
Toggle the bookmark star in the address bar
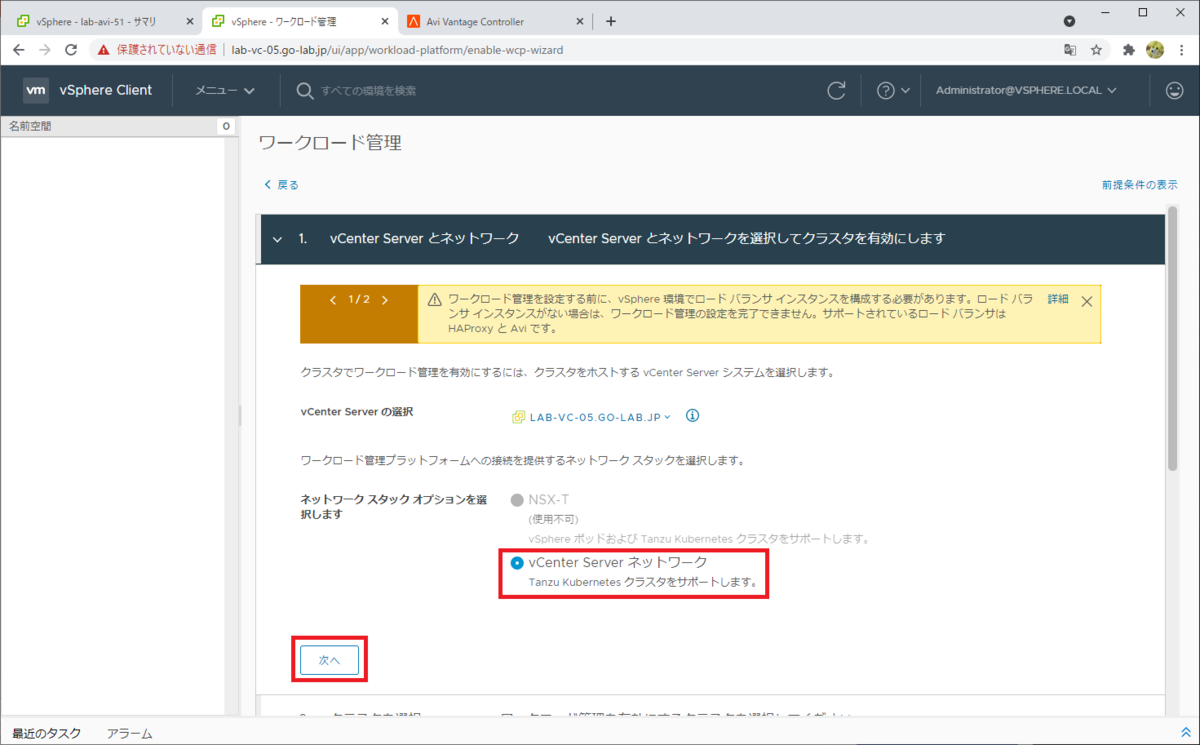[1097, 48]
